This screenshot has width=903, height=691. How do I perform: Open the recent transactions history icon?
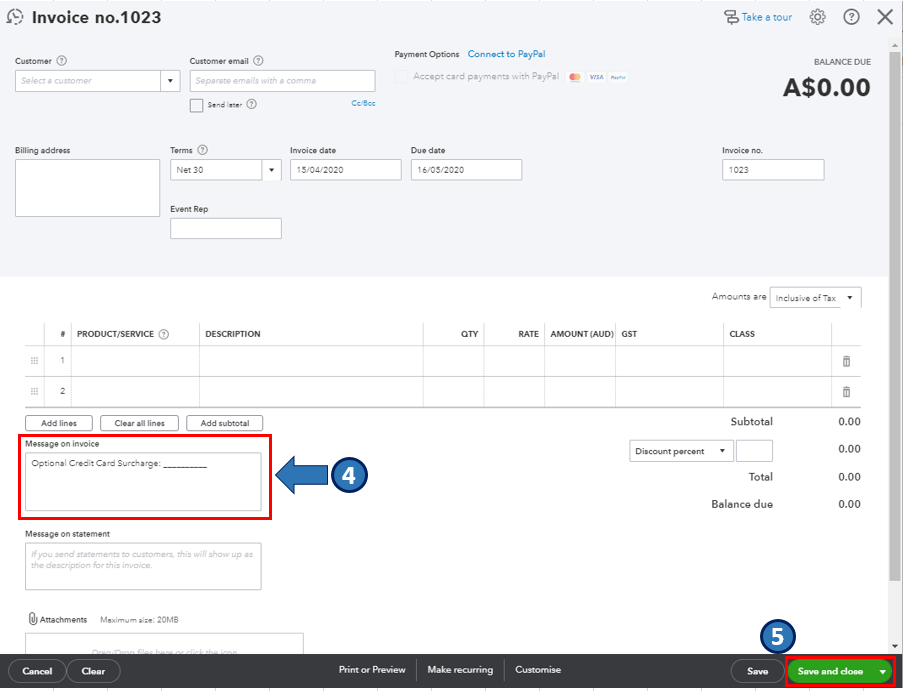(15, 17)
